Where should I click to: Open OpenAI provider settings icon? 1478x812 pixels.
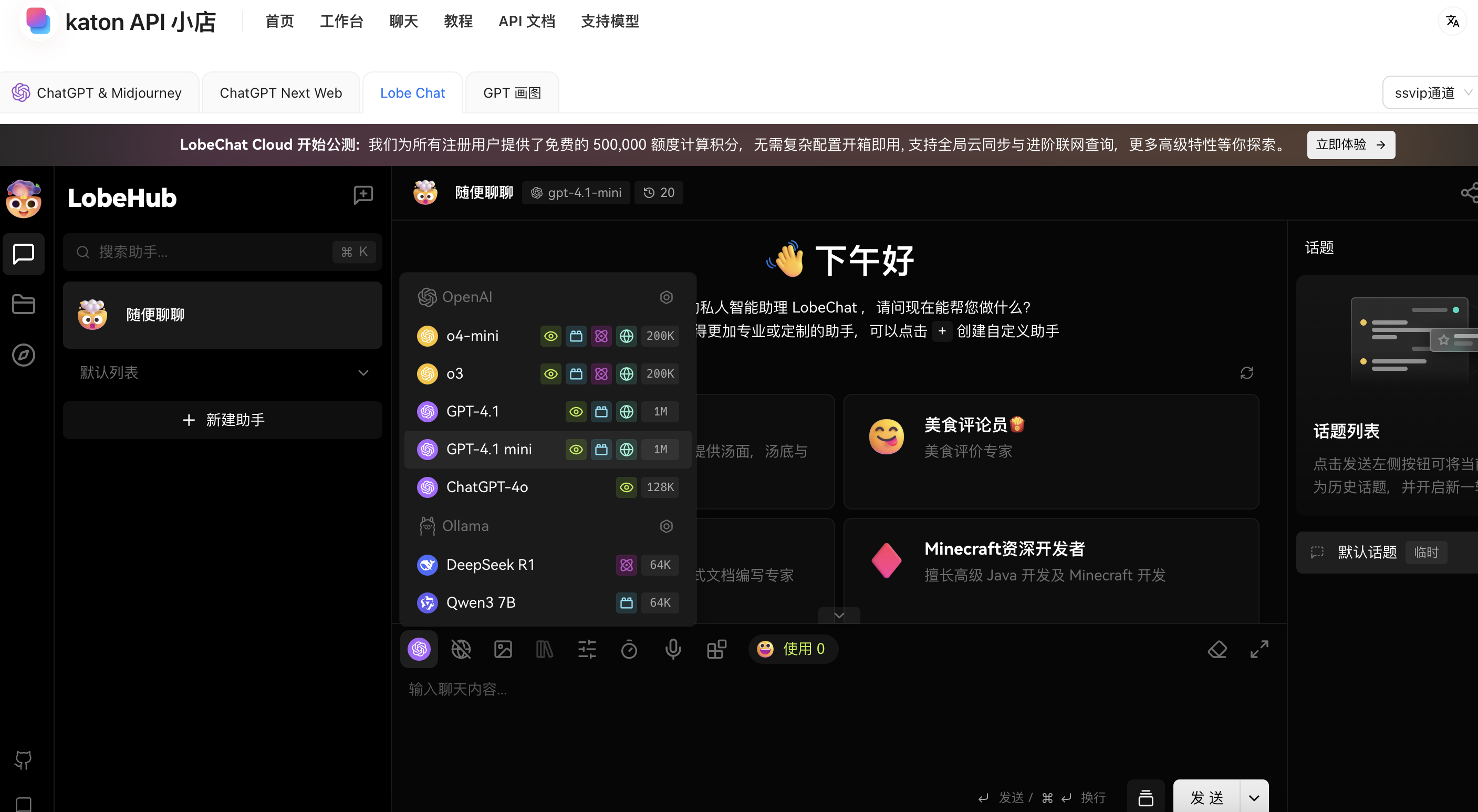666,297
